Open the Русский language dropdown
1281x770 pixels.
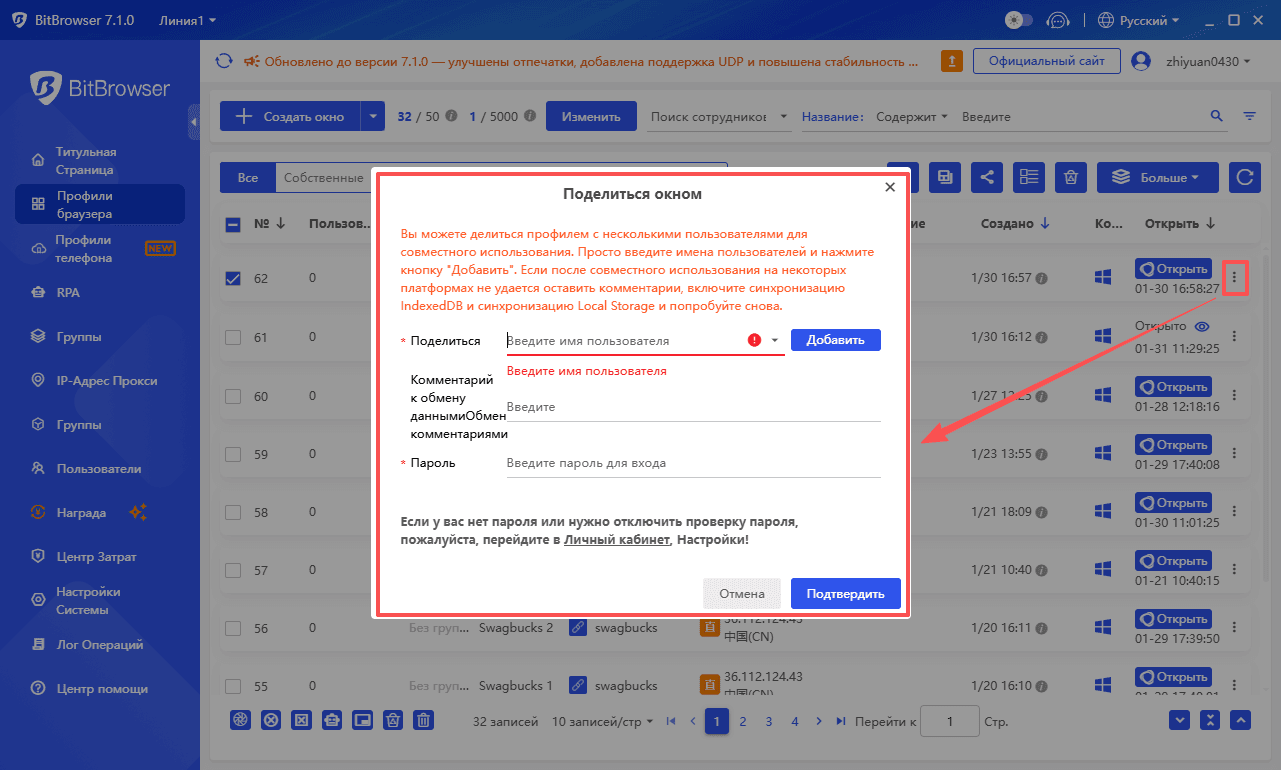(1138, 20)
